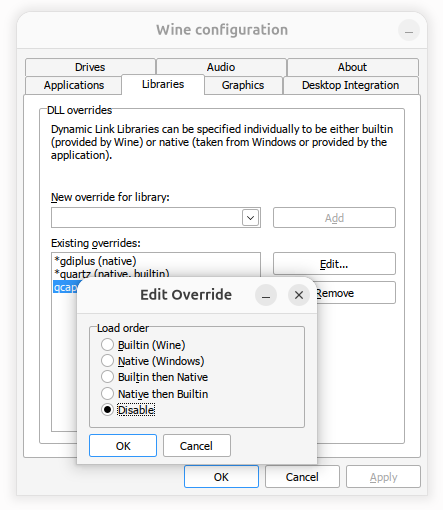Open the About tab

pyautogui.click(x=352, y=67)
